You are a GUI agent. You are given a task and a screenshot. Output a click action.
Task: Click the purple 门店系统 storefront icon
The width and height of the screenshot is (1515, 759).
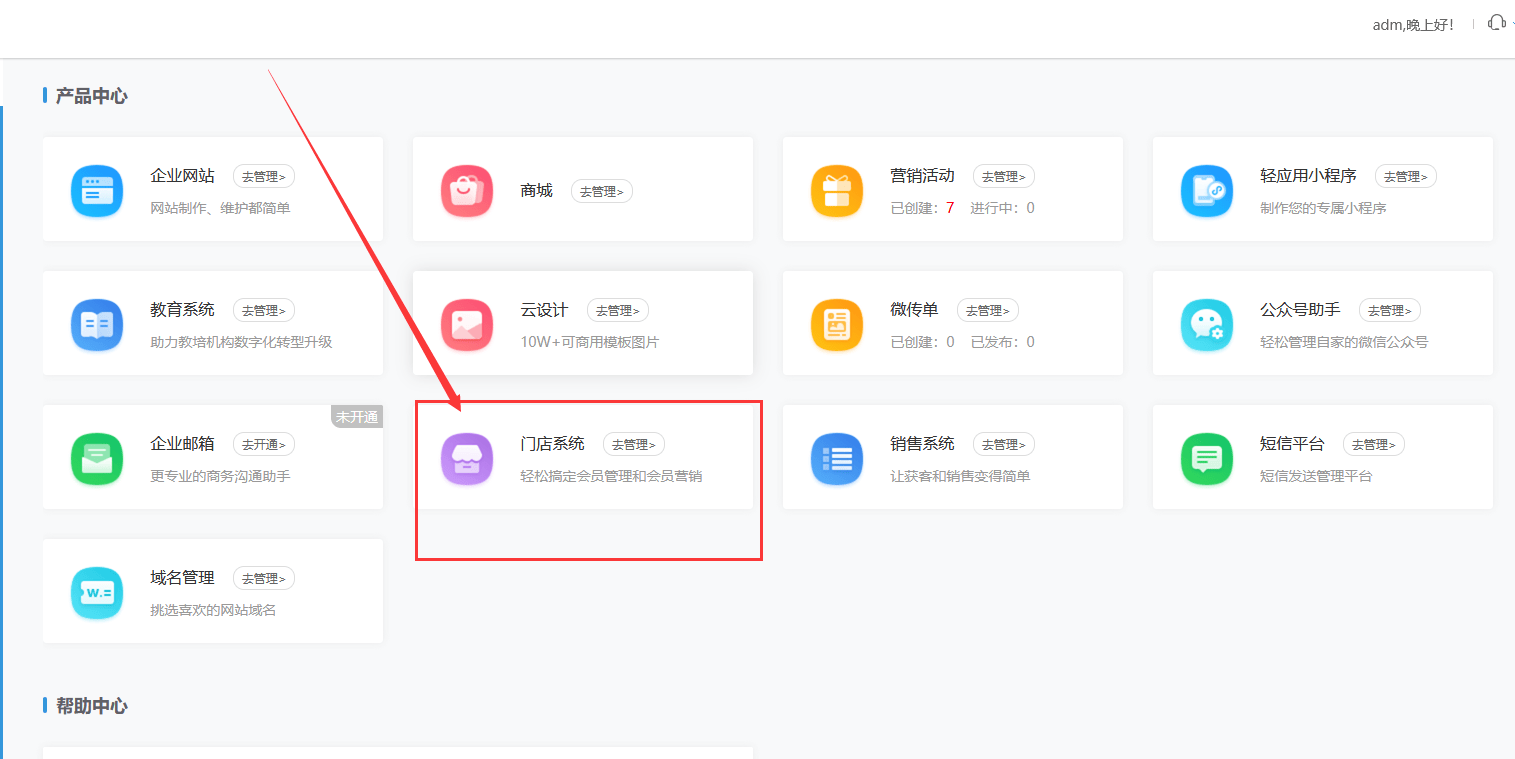[466, 458]
